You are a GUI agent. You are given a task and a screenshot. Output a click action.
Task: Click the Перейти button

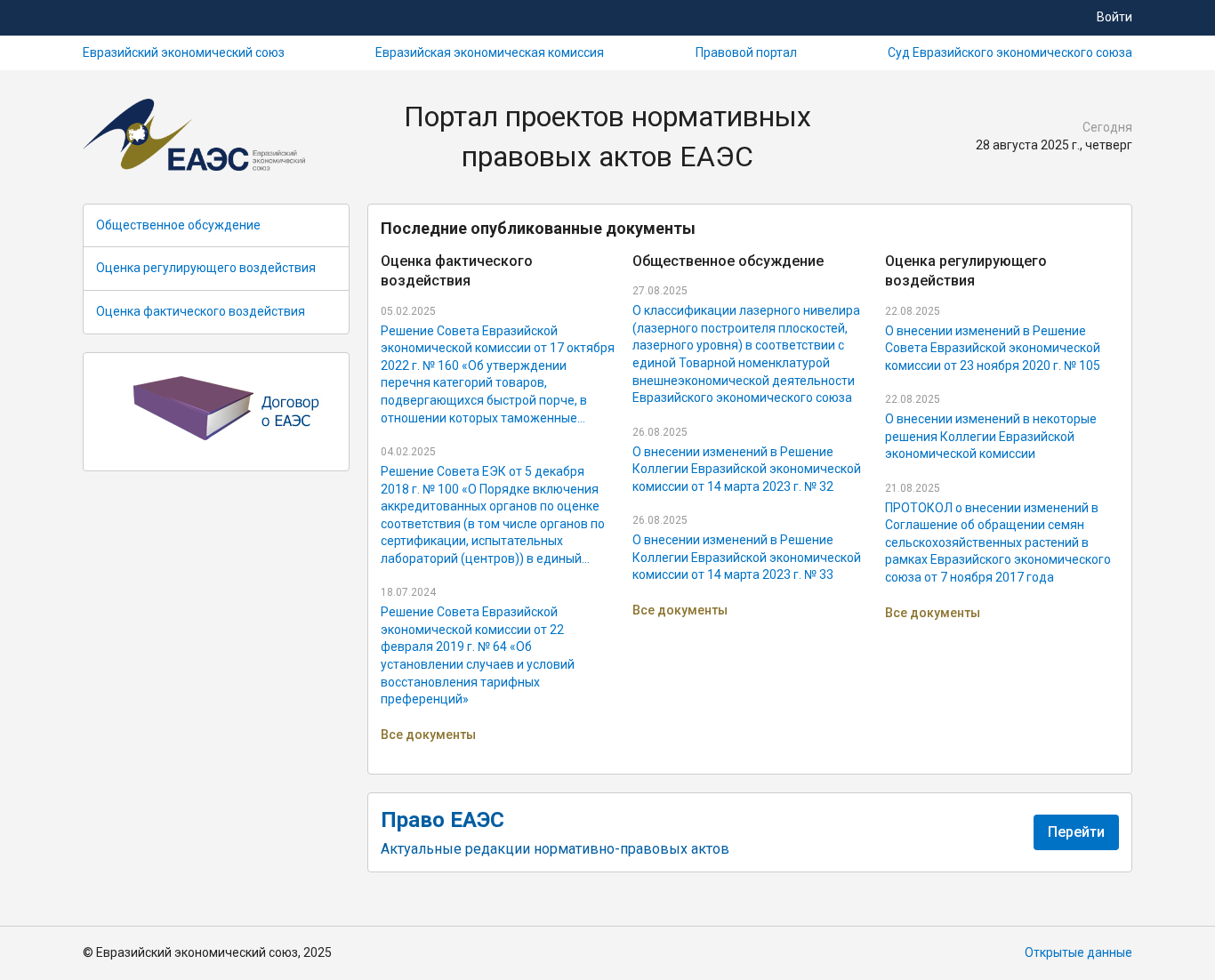pyautogui.click(x=1076, y=832)
